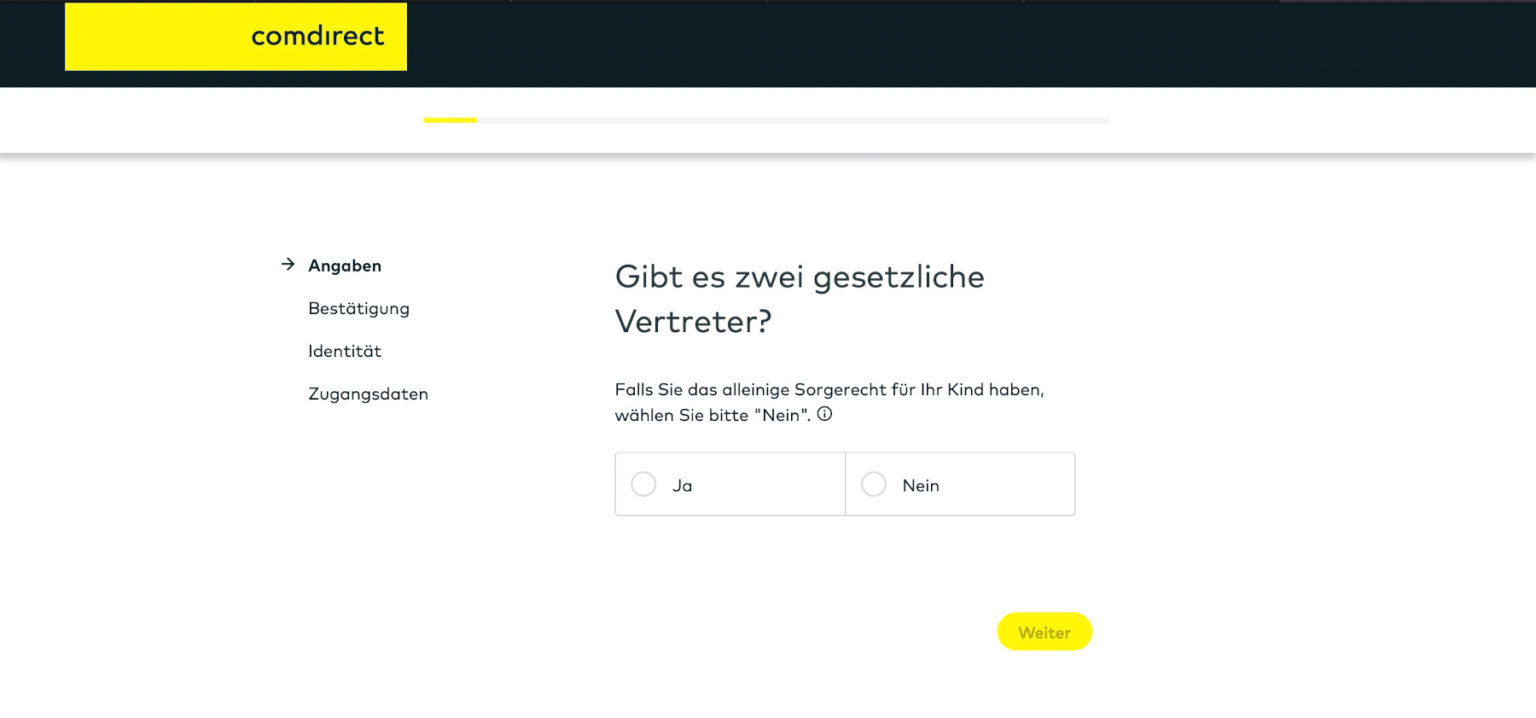Screen dimensions: 1536x718
Task: Click empty space inside the Ja option box
Action: coord(770,485)
